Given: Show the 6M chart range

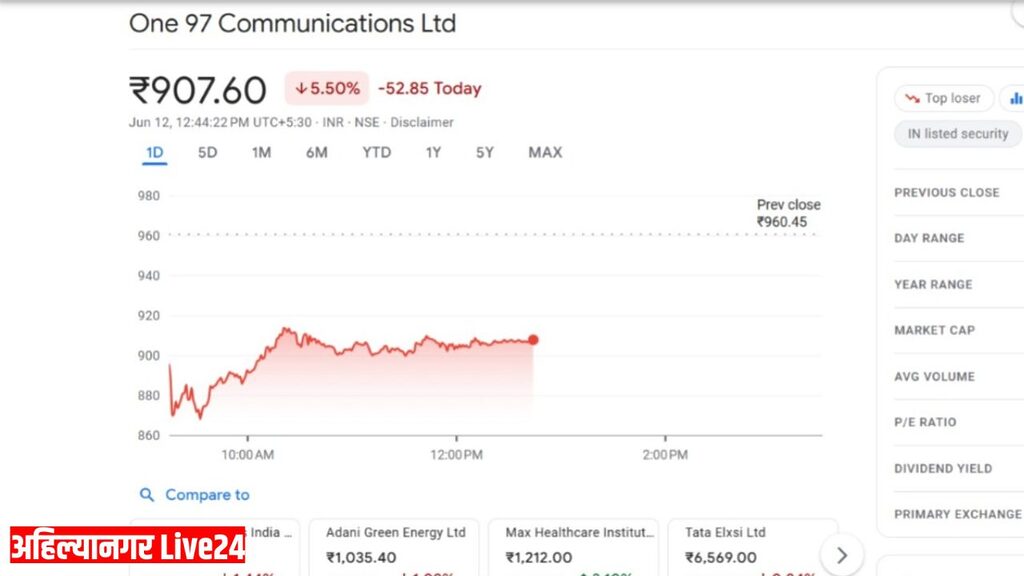Looking at the screenshot, I should 317,153.
